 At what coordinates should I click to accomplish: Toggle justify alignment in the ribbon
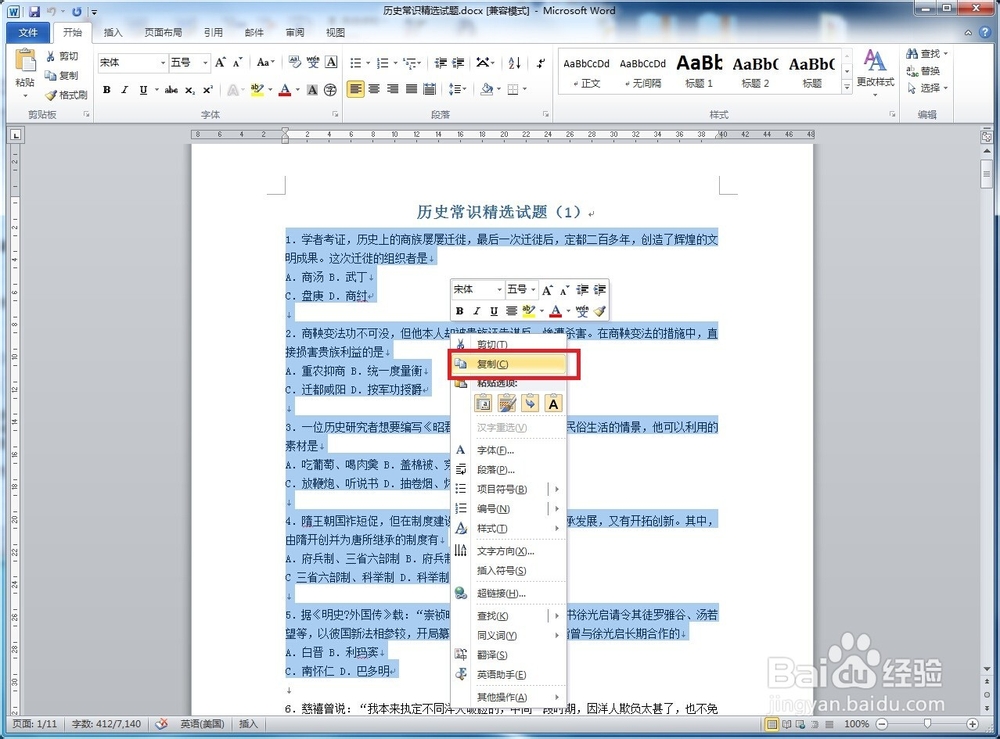point(411,89)
